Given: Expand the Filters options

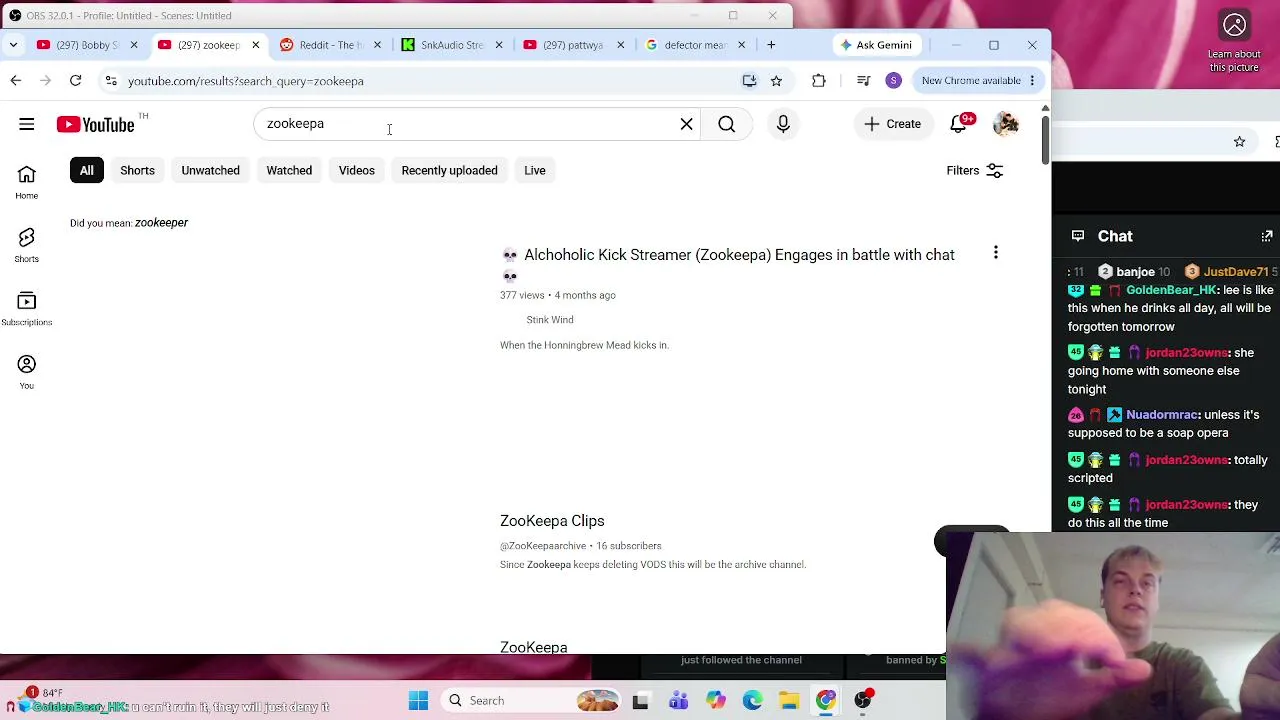Looking at the screenshot, I should click(975, 171).
